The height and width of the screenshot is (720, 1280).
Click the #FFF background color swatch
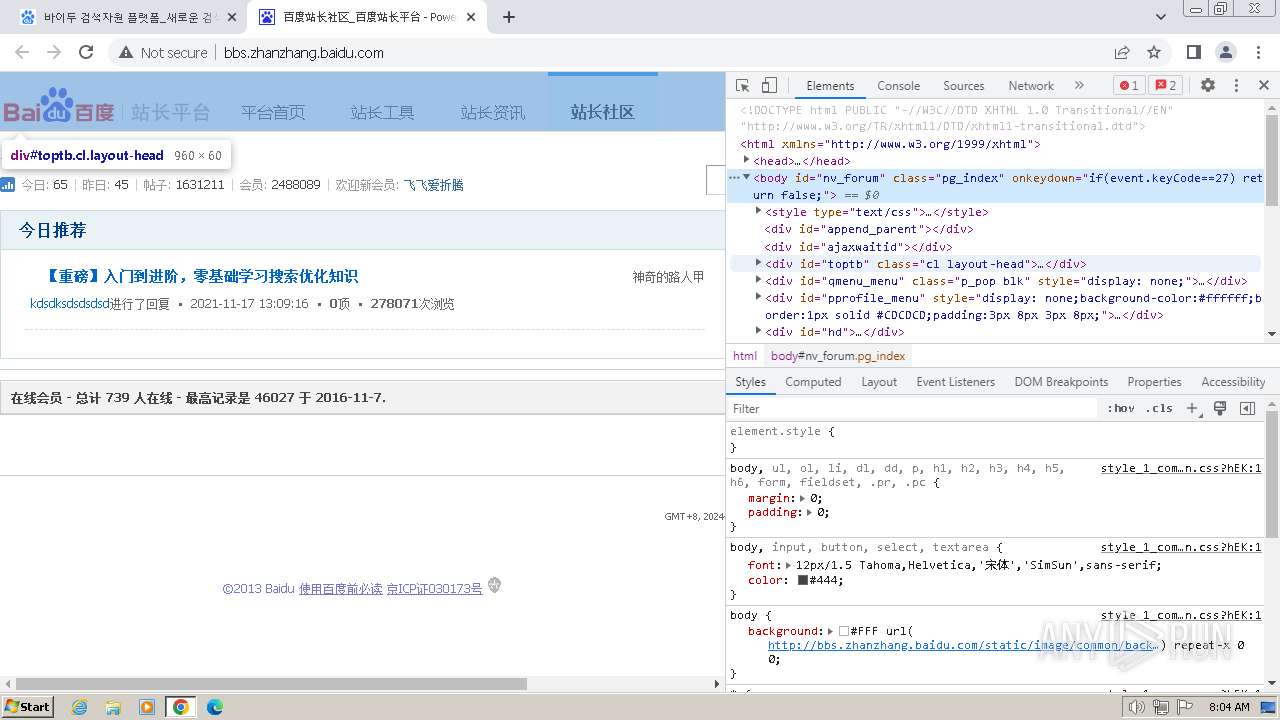click(844, 631)
